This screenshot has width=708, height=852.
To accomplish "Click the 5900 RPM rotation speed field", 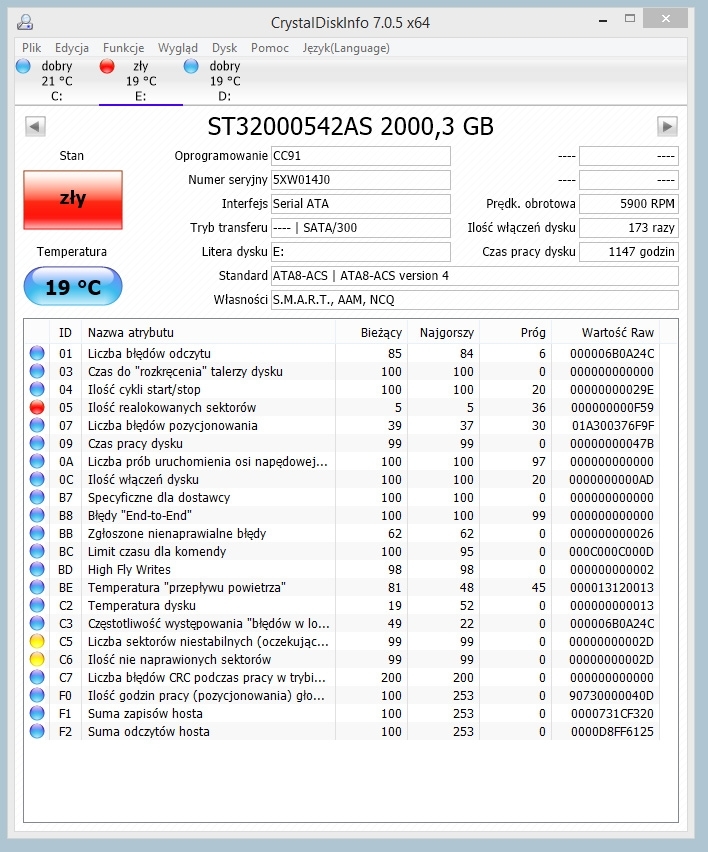I will point(629,204).
